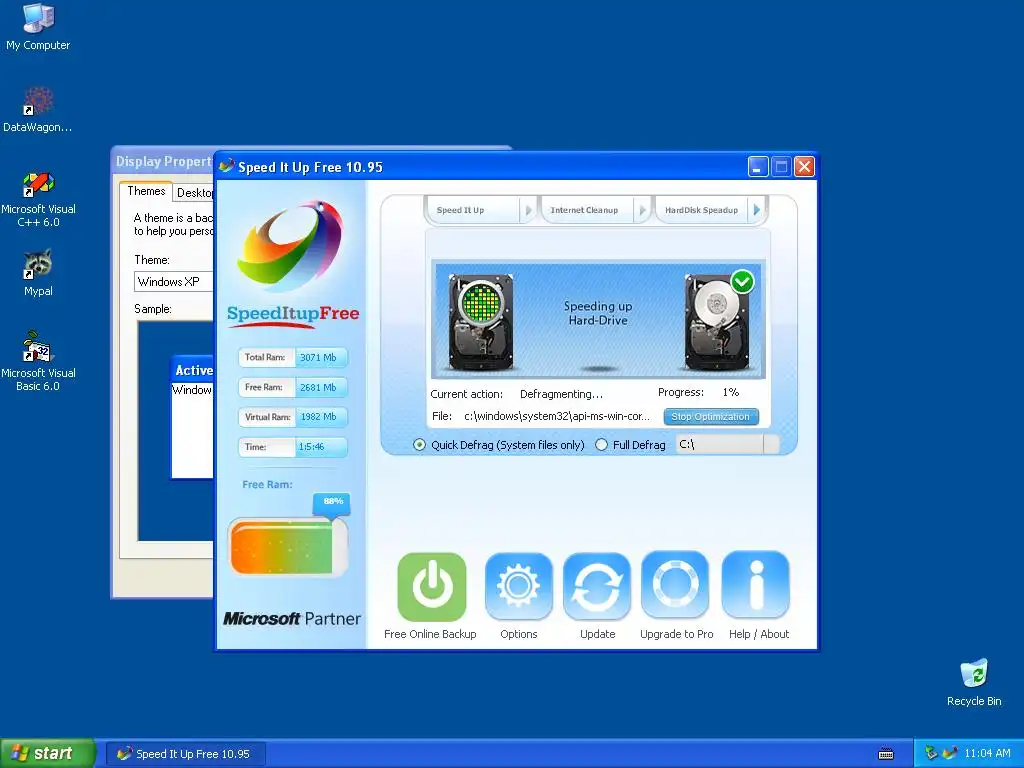Click the Update refresh arrows icon
Image resolution: width=1024 pixels, height=768 pixels.
[597, 586]
